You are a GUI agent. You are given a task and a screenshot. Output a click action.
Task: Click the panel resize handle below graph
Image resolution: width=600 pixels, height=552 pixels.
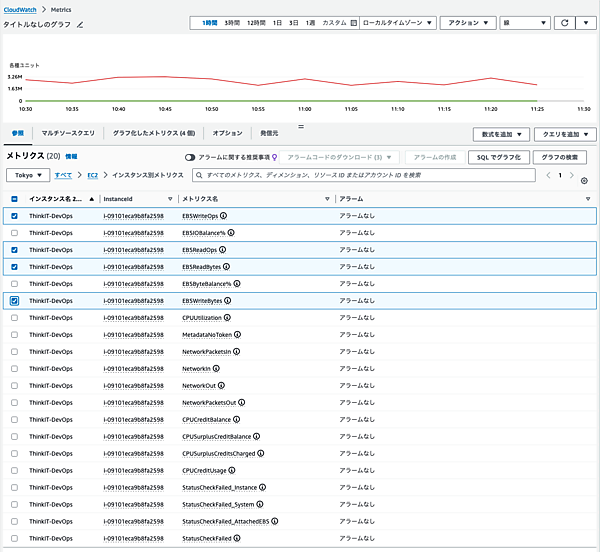(x=300, y=126)
